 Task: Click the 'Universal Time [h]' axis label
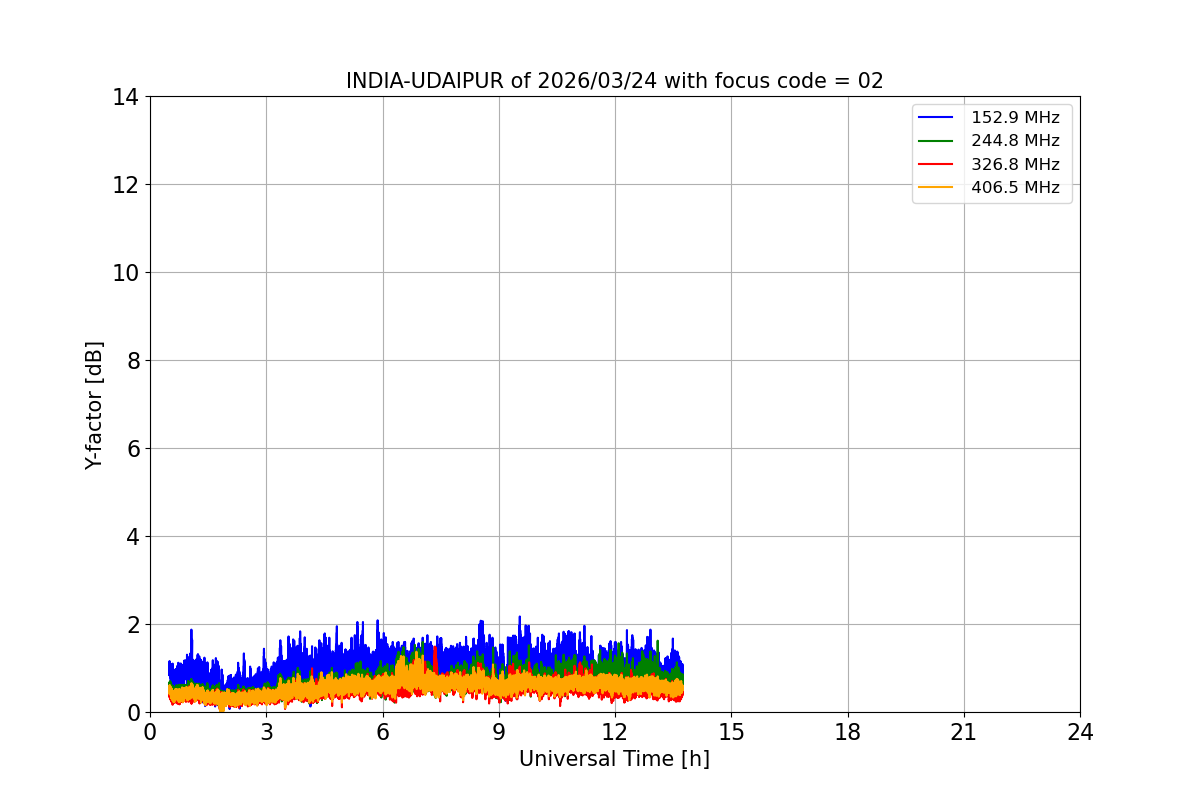614,759
